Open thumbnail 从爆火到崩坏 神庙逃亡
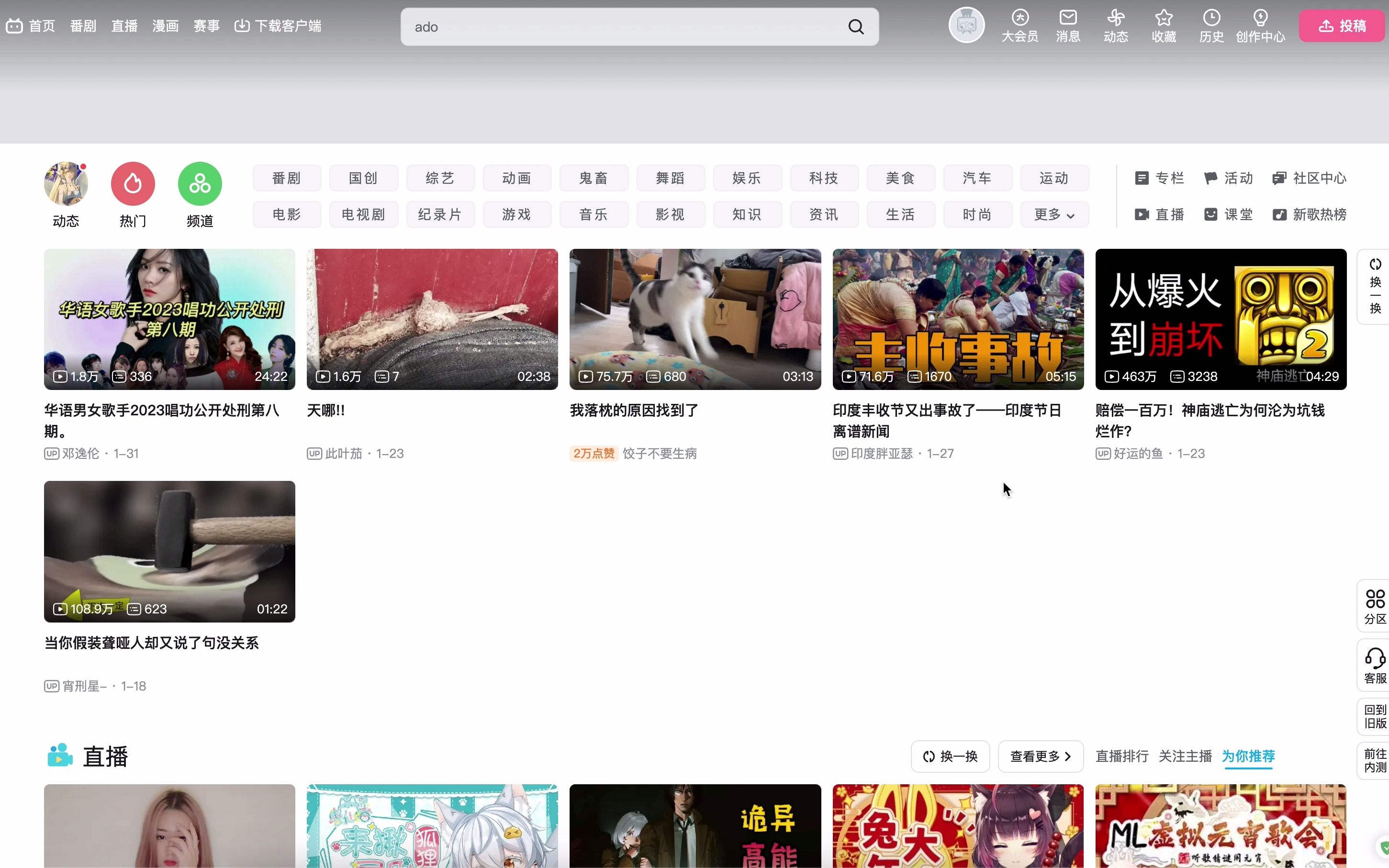This screenshot has height=868, width=1389. [x=1221, y=319]
